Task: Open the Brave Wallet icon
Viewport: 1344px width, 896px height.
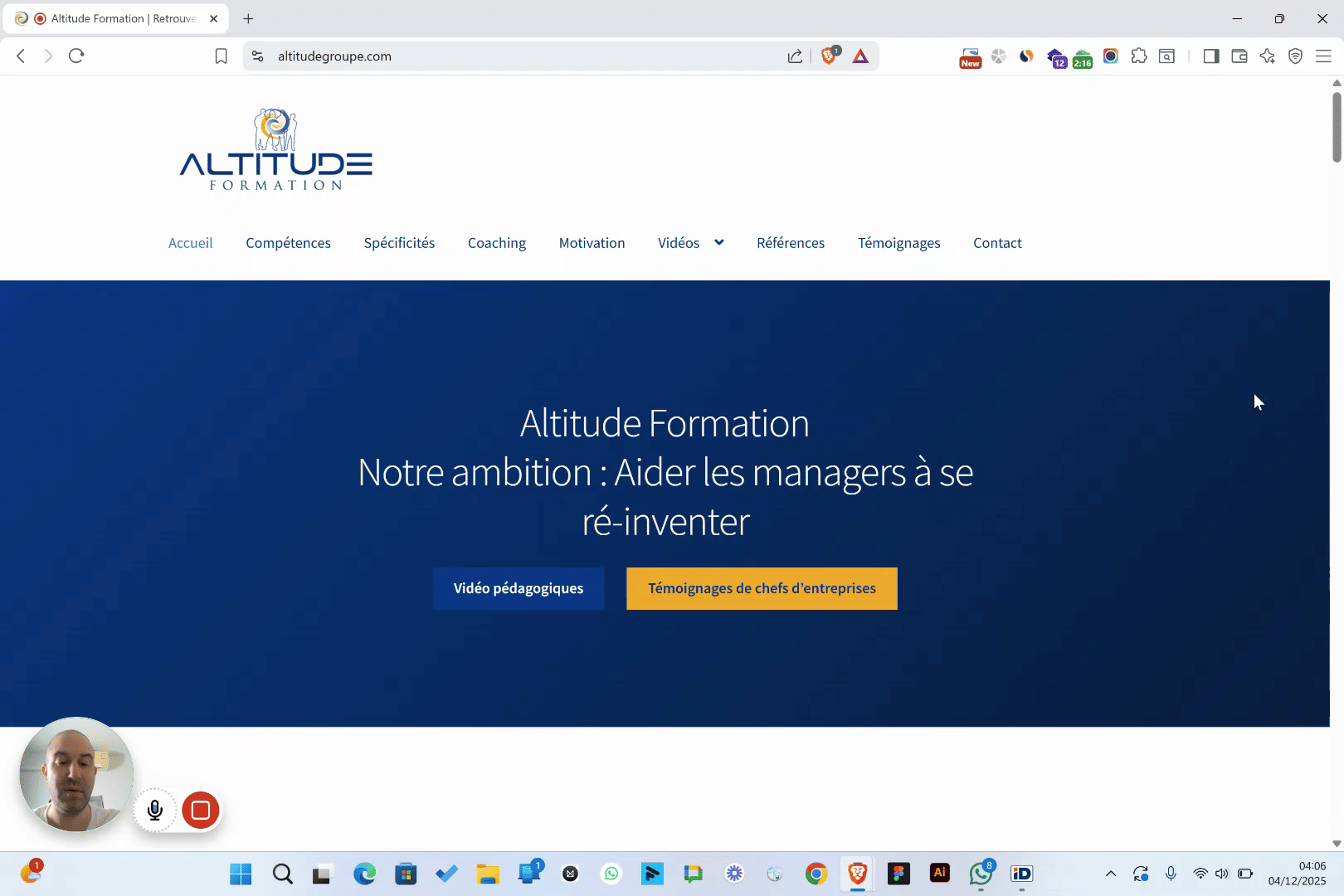Action: coord(1239,56)
